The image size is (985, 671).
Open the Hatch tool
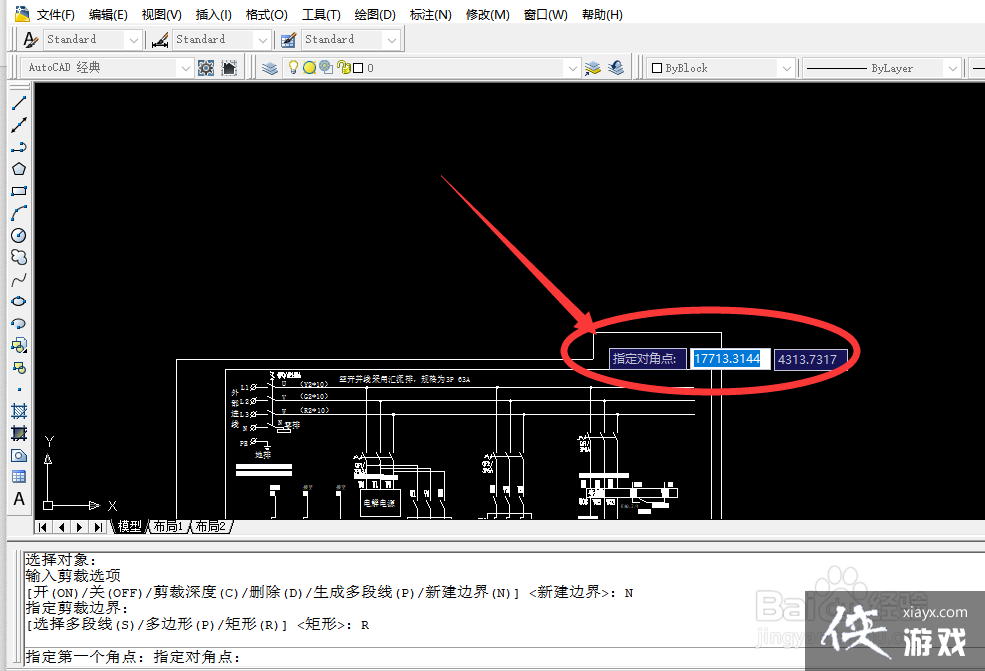(18, 410)
